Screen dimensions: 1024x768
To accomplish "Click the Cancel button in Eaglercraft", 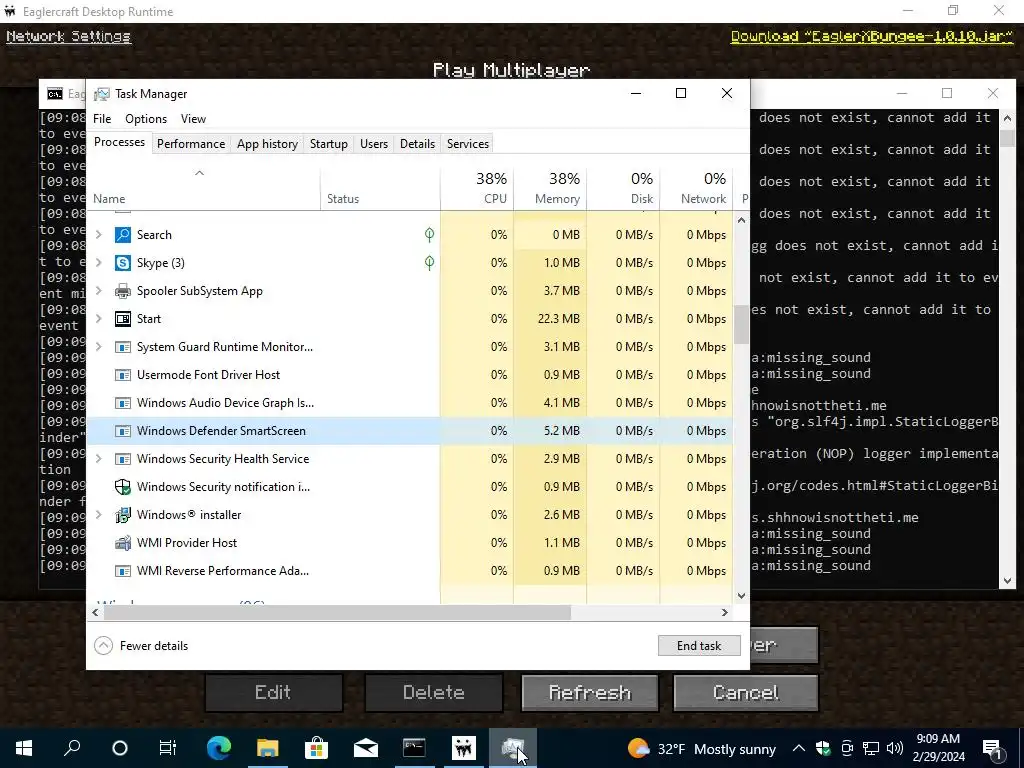I will click(745, 692).
